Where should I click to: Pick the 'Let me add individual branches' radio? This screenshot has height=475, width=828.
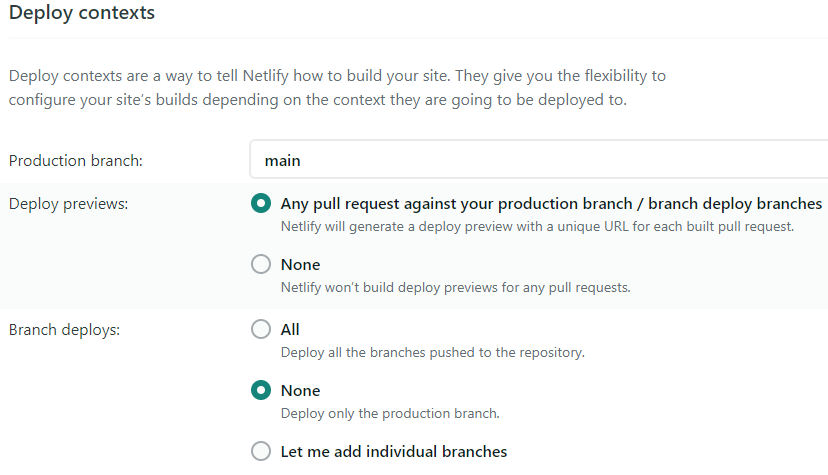(x=261, y=451)
